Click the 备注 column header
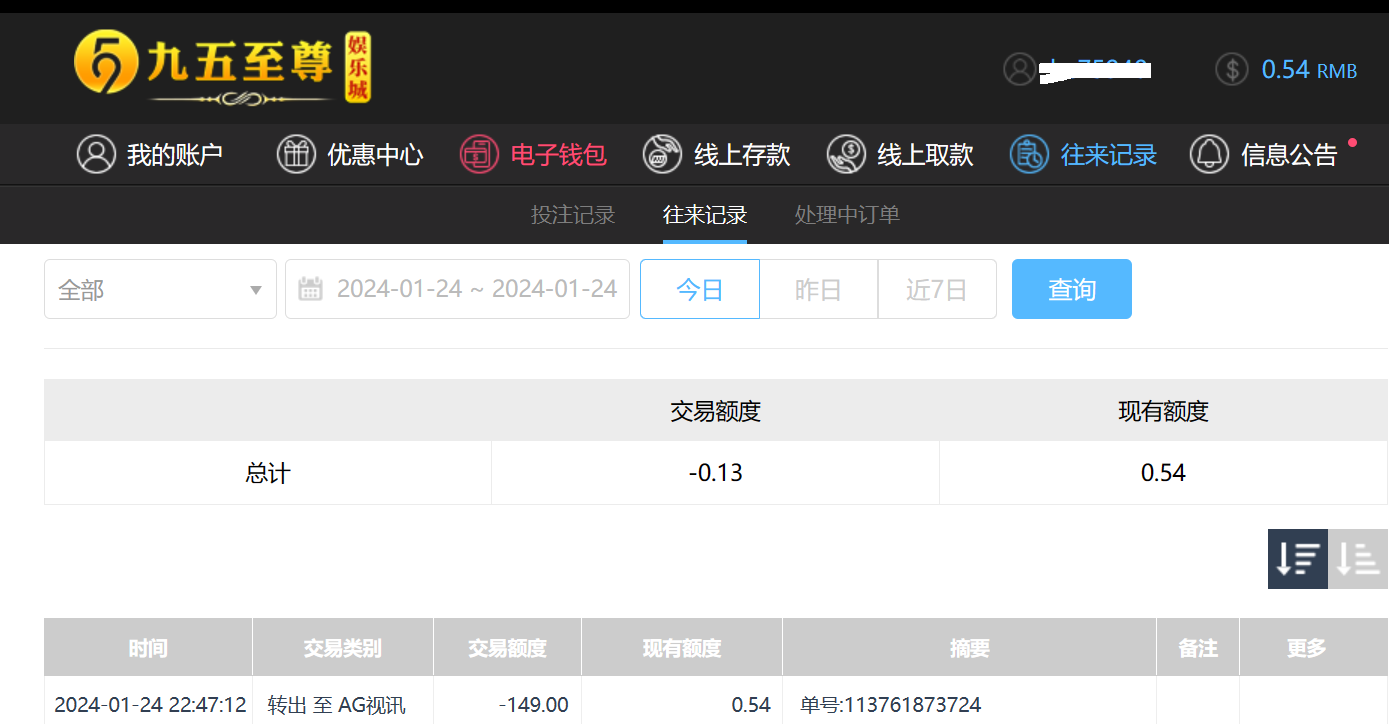This screenshot has width=1389, height=724. coord(1198,648)
